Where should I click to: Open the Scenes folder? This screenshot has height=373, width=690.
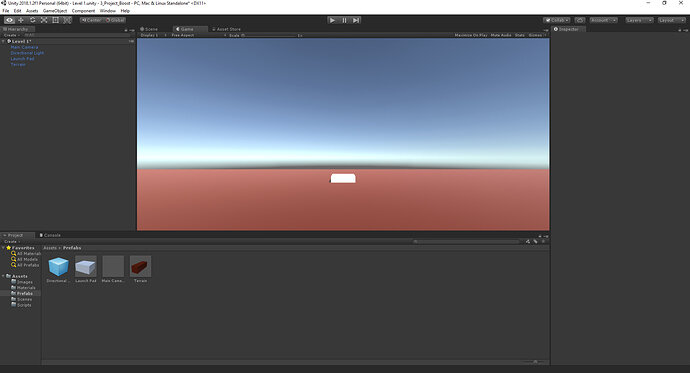point(22,299)
